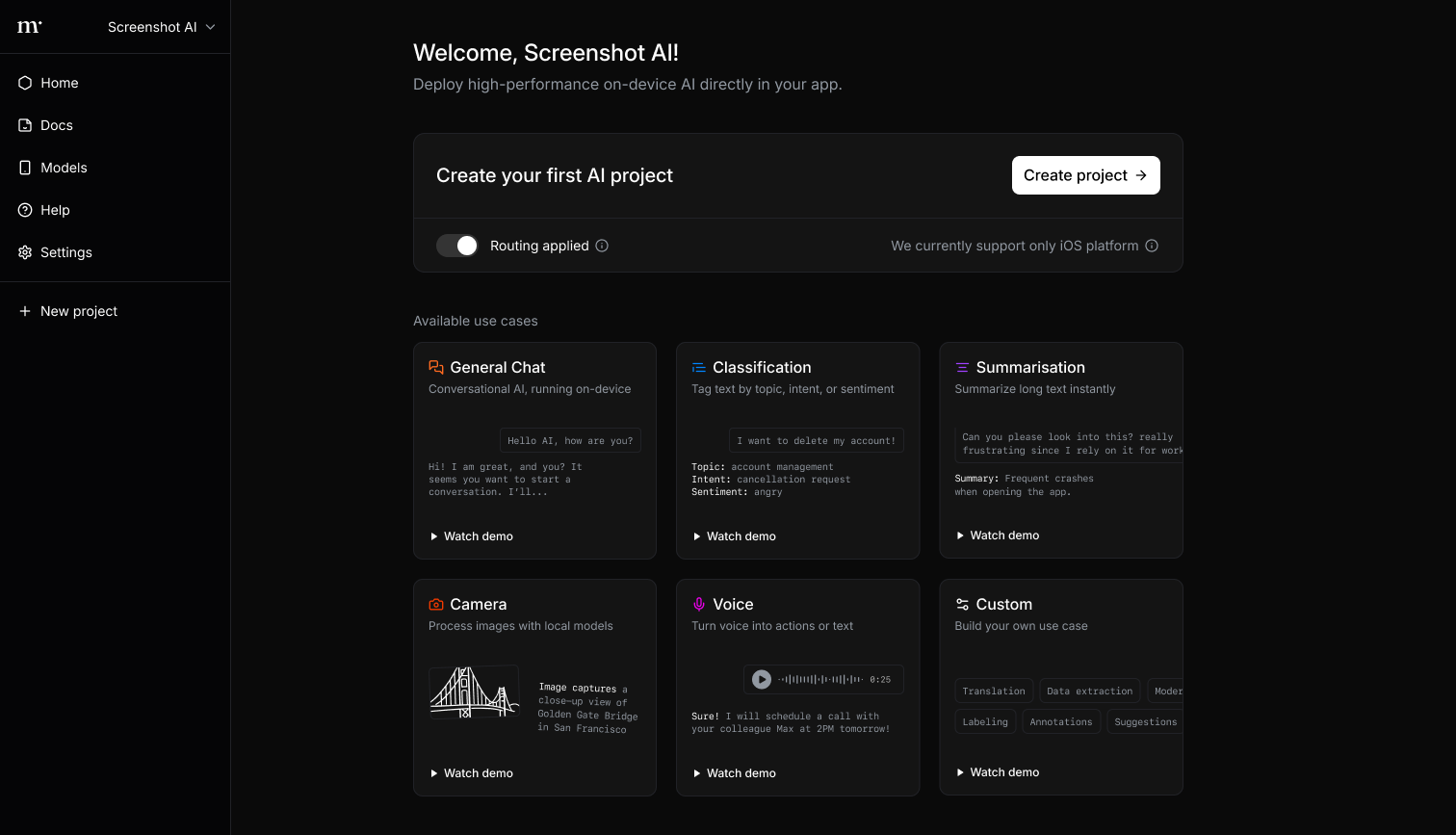
Task: Click the Create project button
Action: pyautogui.click(x=1085, y=175)
